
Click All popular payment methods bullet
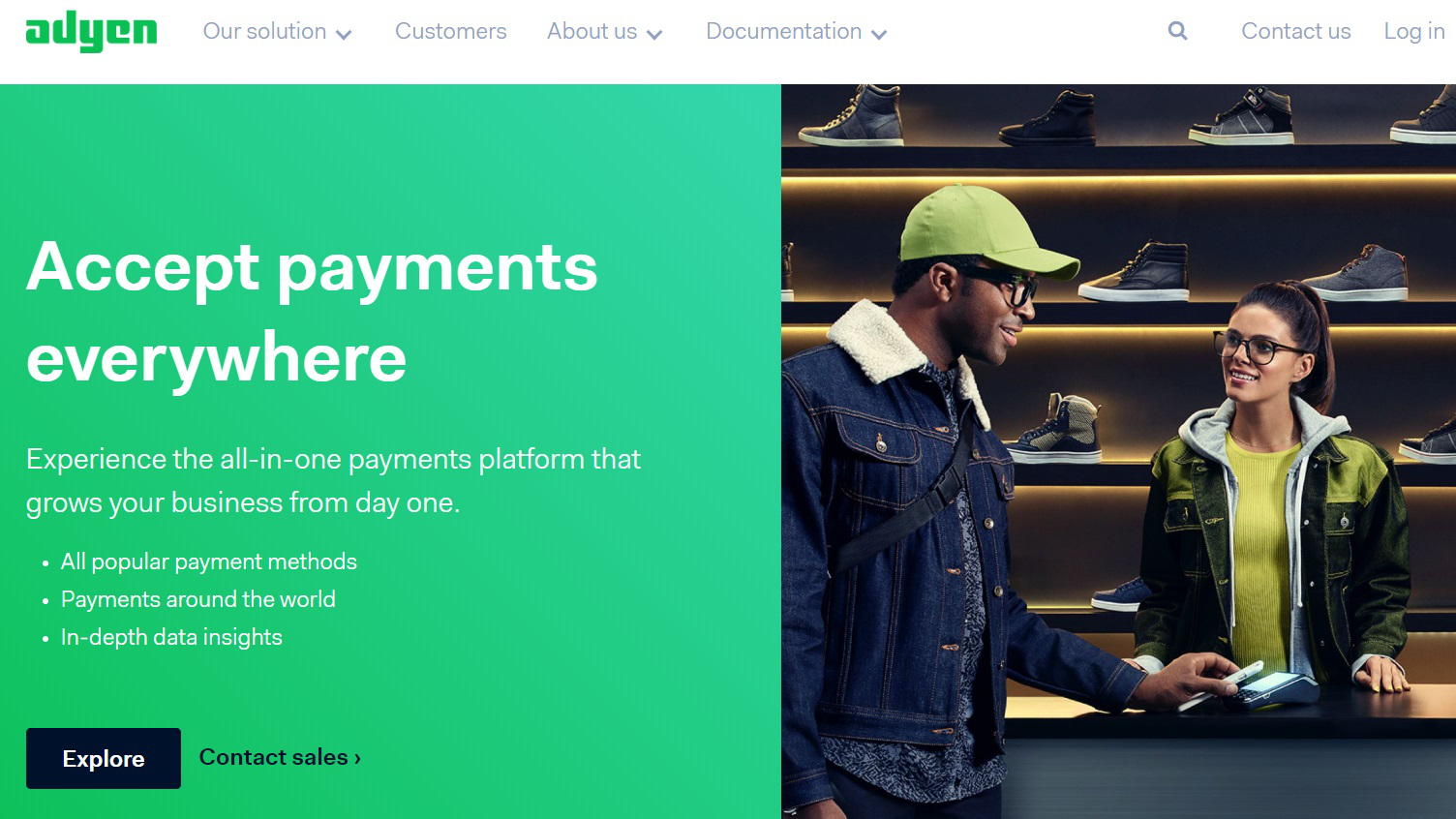(x=209, y=561)
